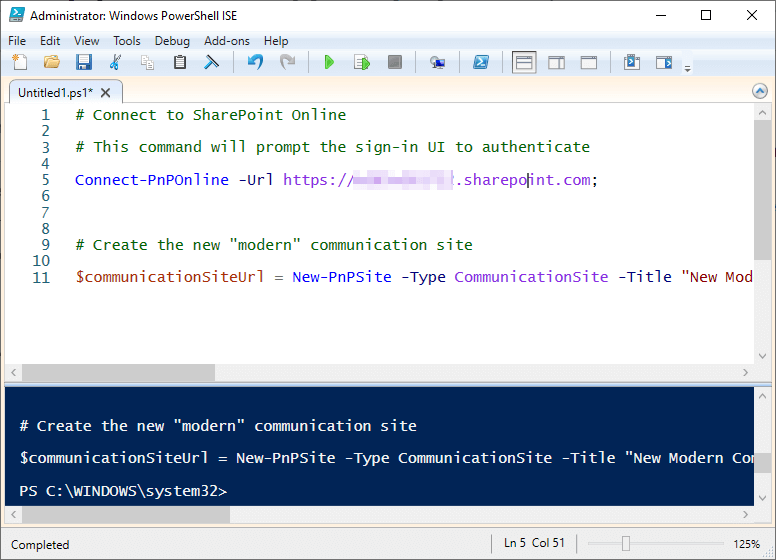Open the Debug menu
776x560 pixels.
172,41
